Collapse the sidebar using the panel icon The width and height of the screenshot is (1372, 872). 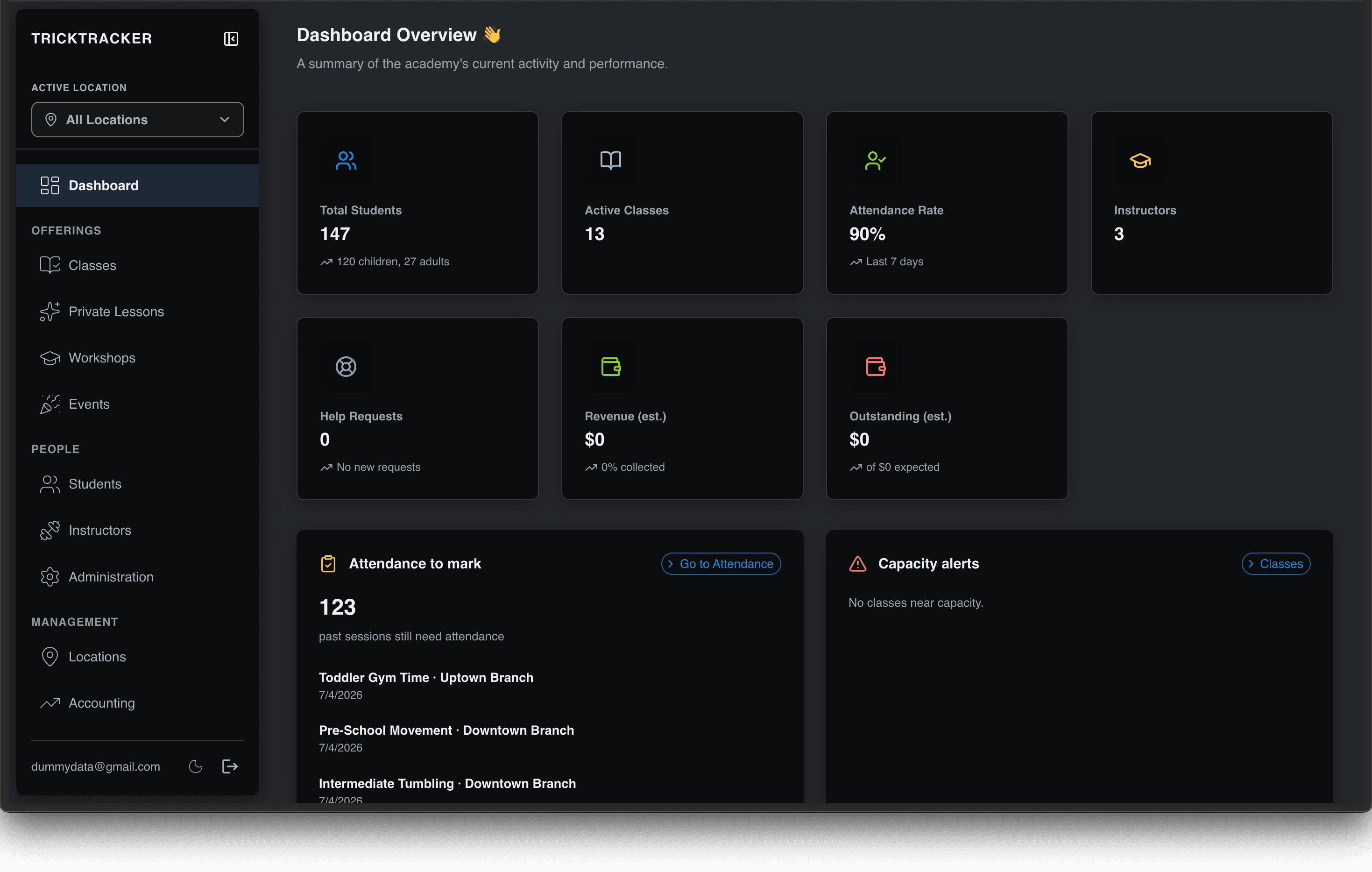click(231, 39)
